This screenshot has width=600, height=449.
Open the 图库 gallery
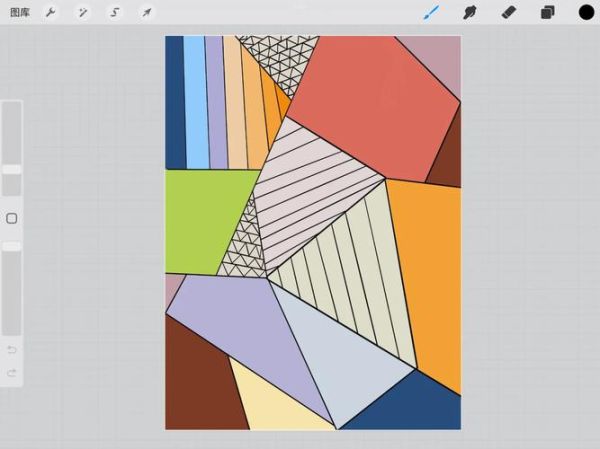(19, 13)
